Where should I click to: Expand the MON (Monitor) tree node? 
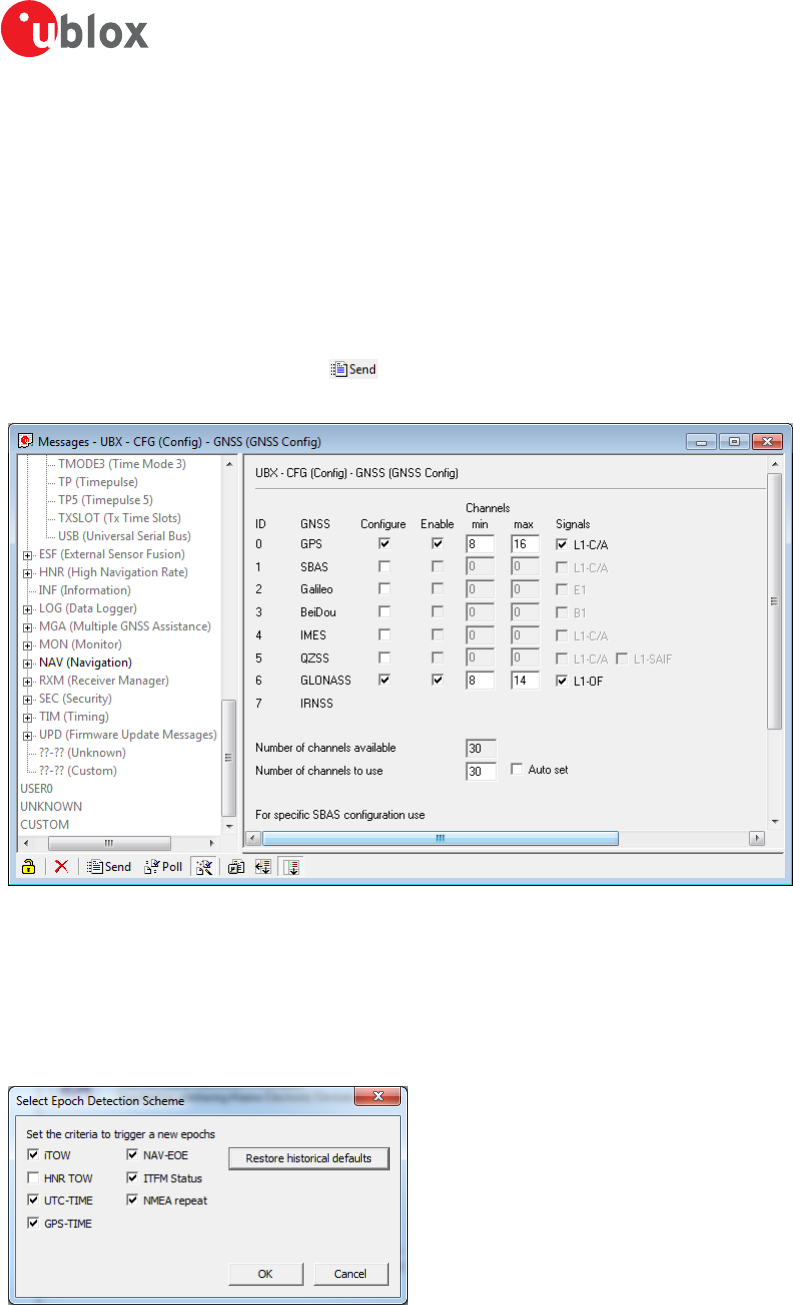tap(27, 644)
